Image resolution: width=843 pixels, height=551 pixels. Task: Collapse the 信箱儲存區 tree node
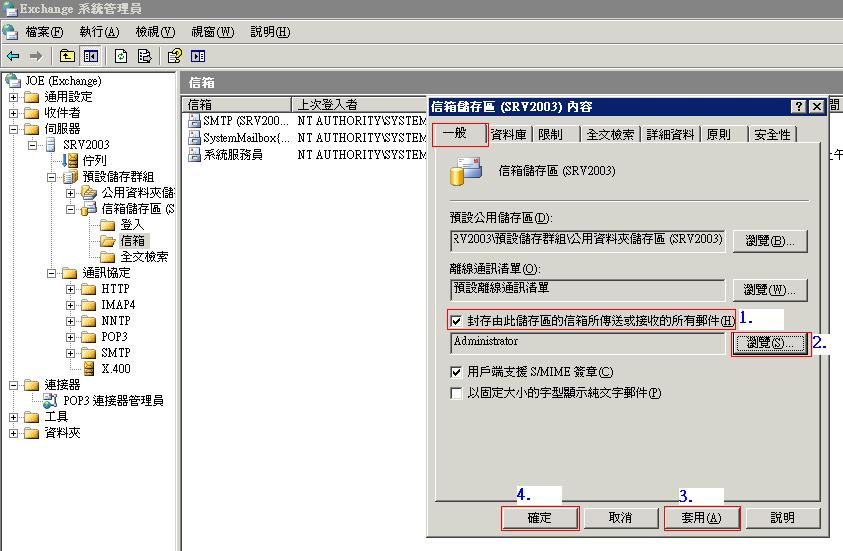(x=70, y=210)
